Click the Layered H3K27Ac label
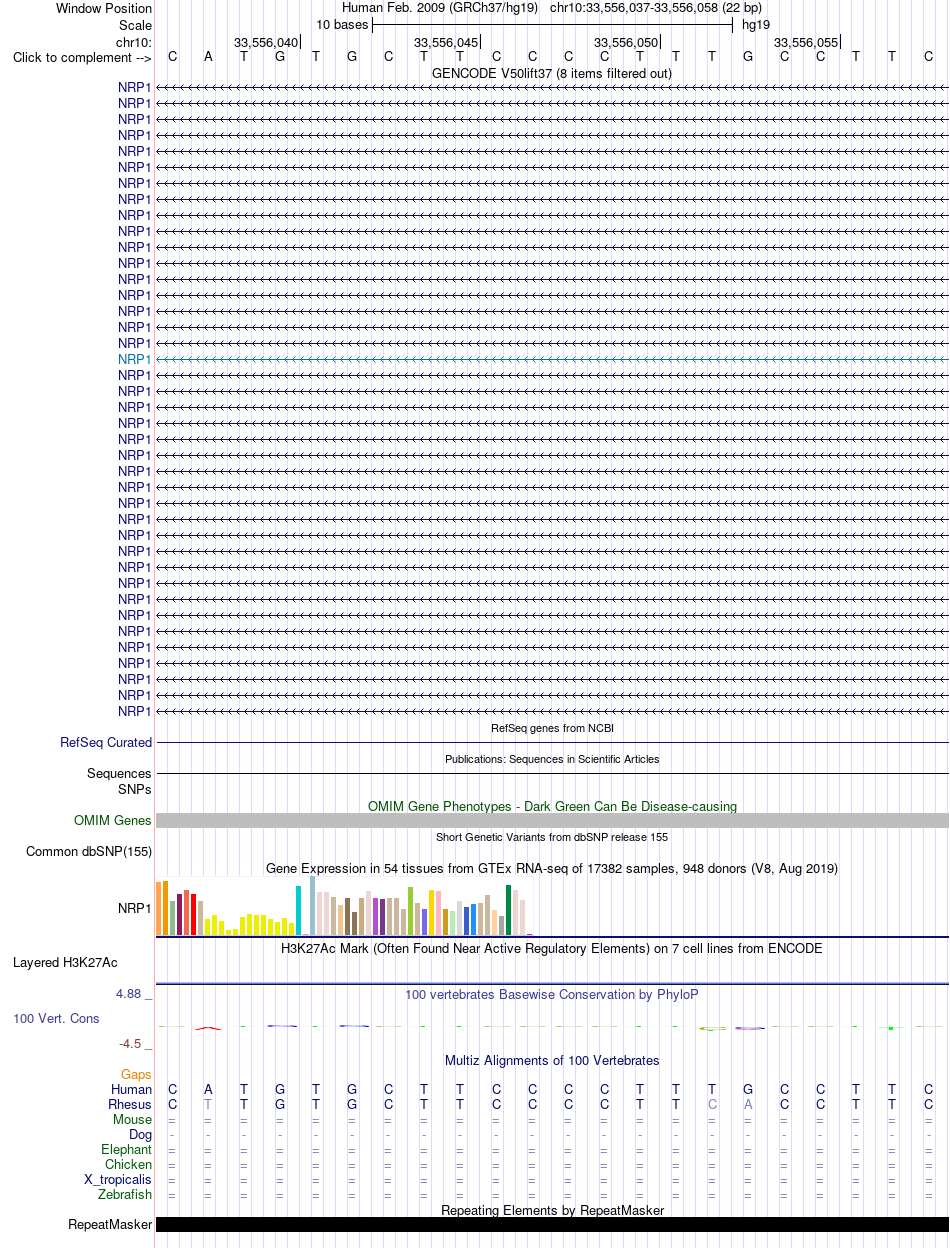 point(65,963)
